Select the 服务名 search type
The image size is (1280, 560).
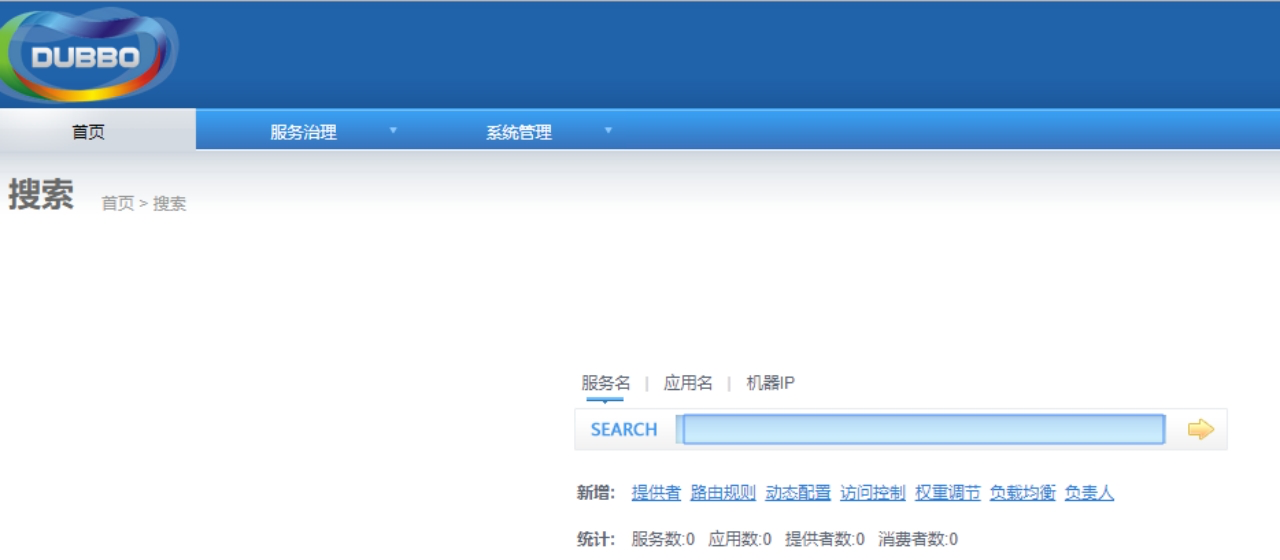tap(606, 383)
